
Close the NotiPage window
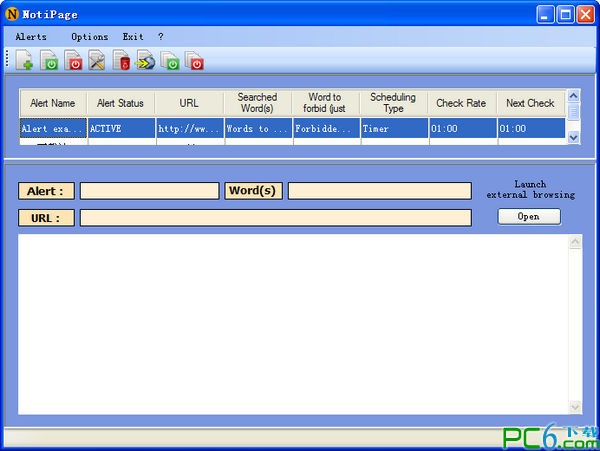[585, 15]
